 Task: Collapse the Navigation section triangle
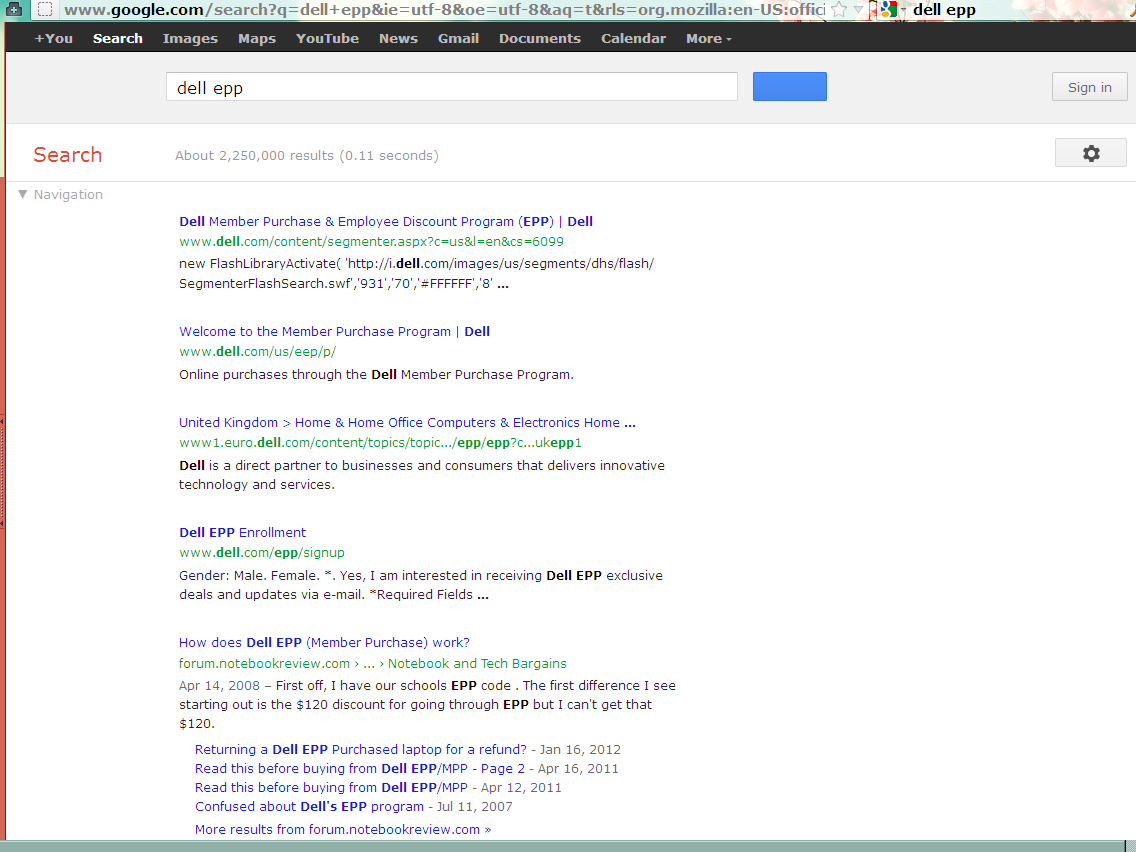(x=23, y=195)
